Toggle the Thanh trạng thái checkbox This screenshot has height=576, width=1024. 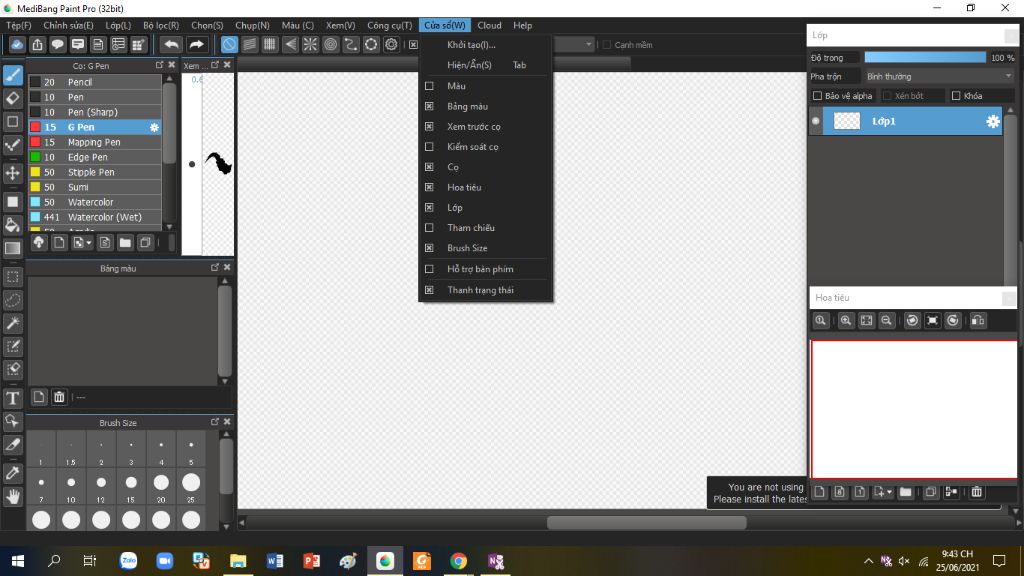tap(429, 290)
